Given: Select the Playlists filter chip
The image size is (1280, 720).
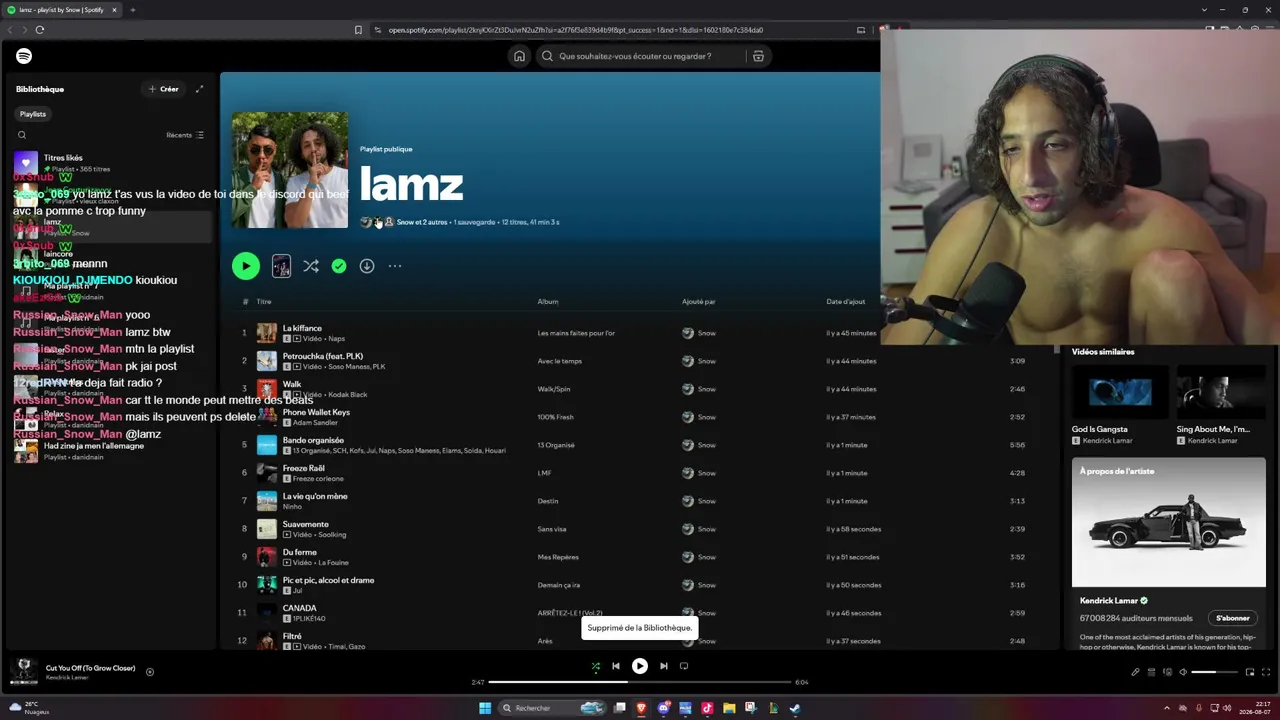Looking at the screenshot, I should (x=33, y=114).
